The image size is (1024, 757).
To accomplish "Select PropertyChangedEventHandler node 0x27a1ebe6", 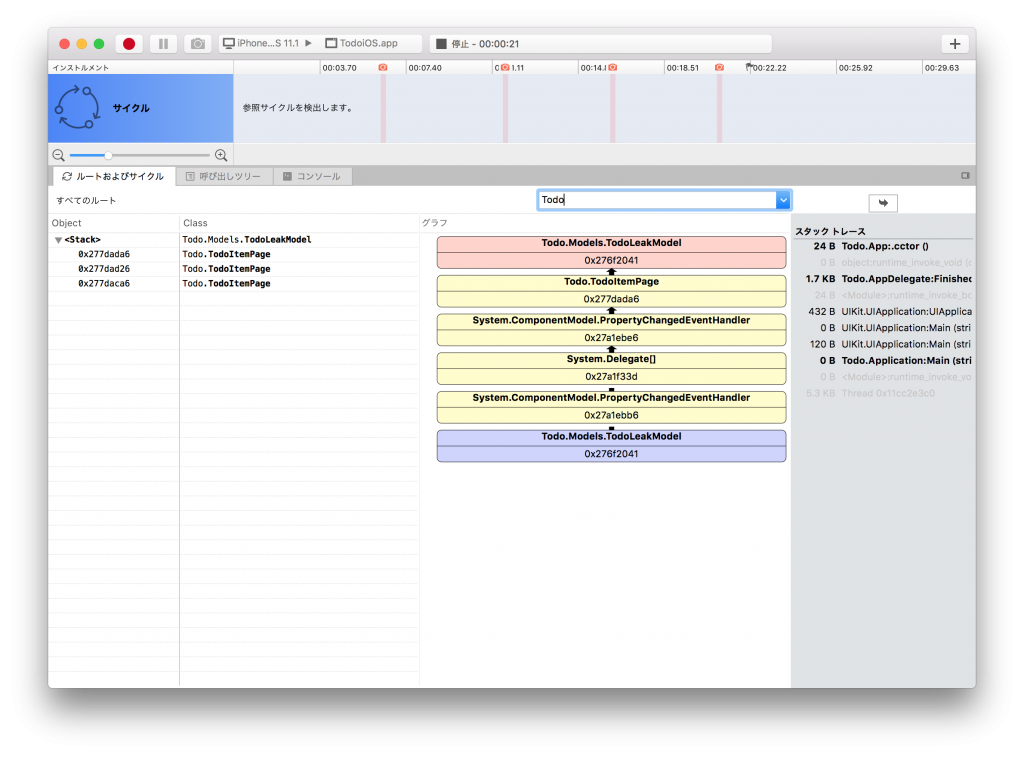I will (x=611, y=330).
